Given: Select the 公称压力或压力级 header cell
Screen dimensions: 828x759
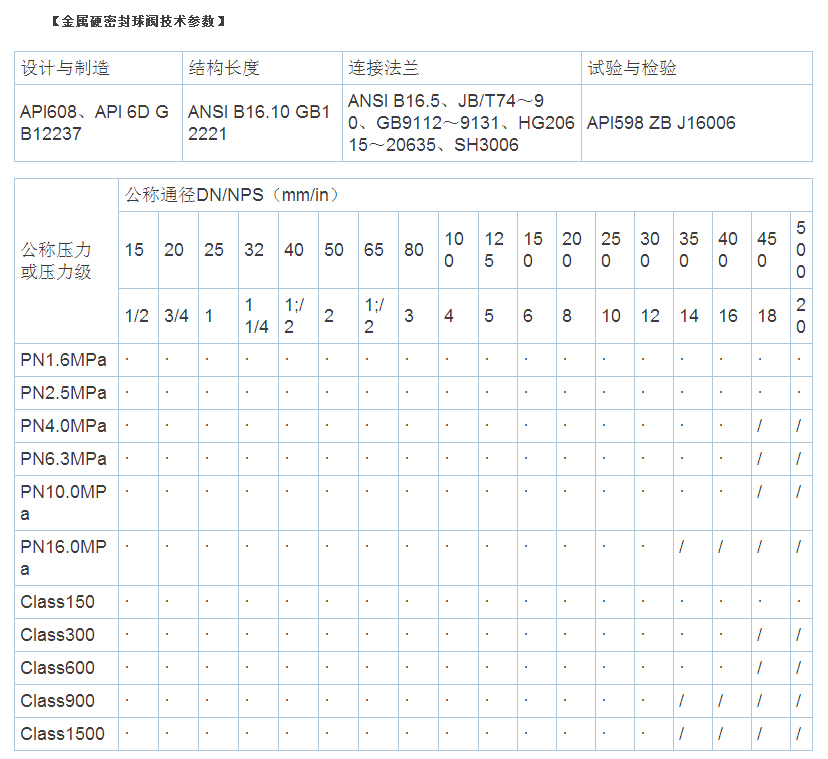Looking at the screenshot, I should click(x=56, y=260).
